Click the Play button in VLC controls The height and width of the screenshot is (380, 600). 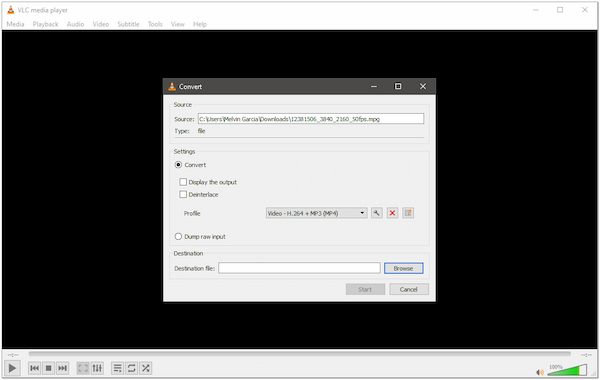tap(12, 368)
